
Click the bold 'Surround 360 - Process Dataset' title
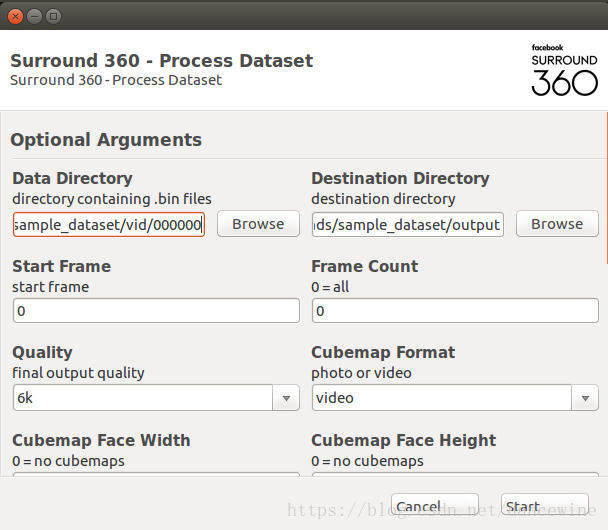pyautogui.click(x=161, y=60)
